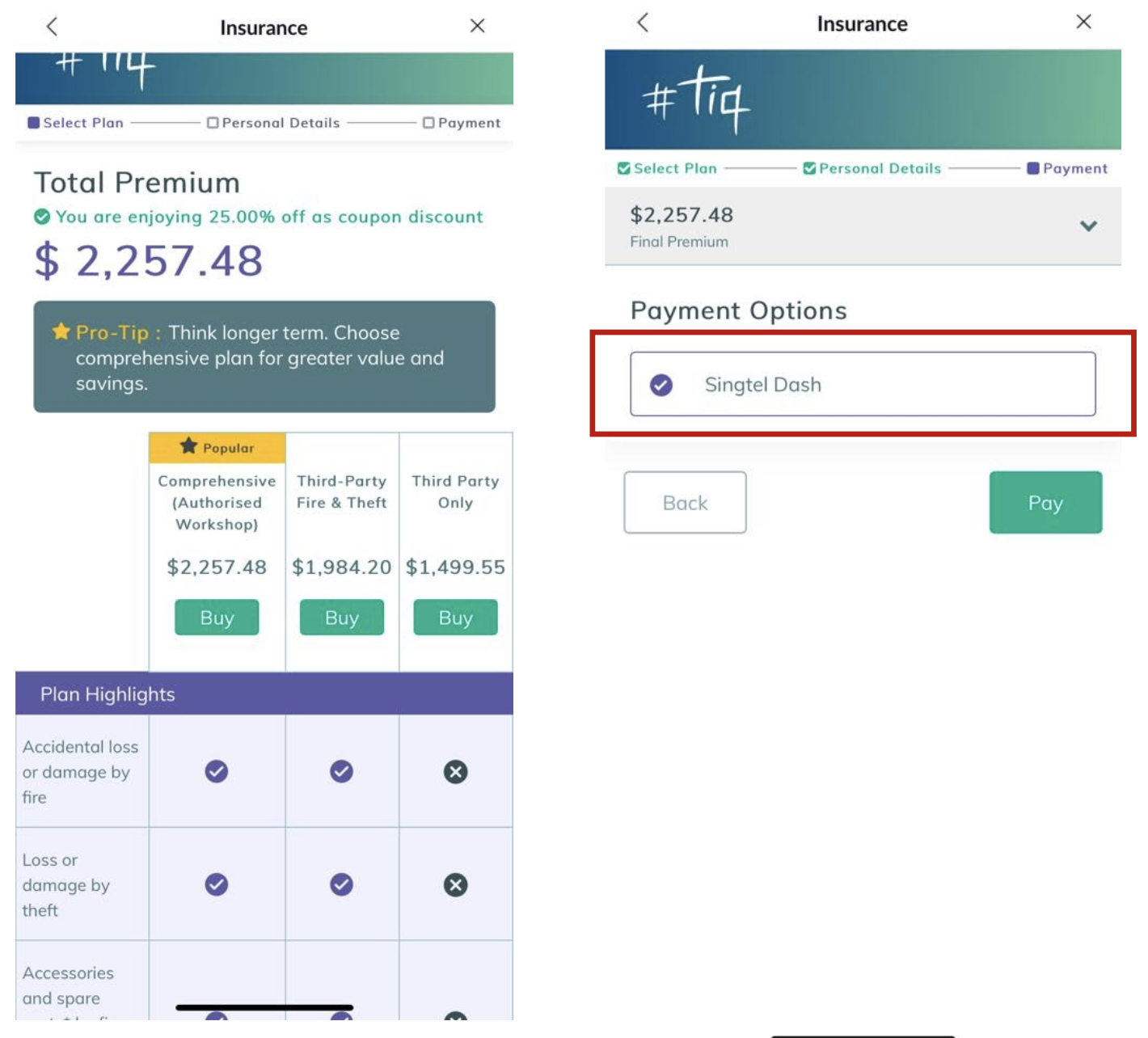This screenshot has height=1038, width=1148.
Task: Select the Singtel Dash radio option
Action: 661,385
